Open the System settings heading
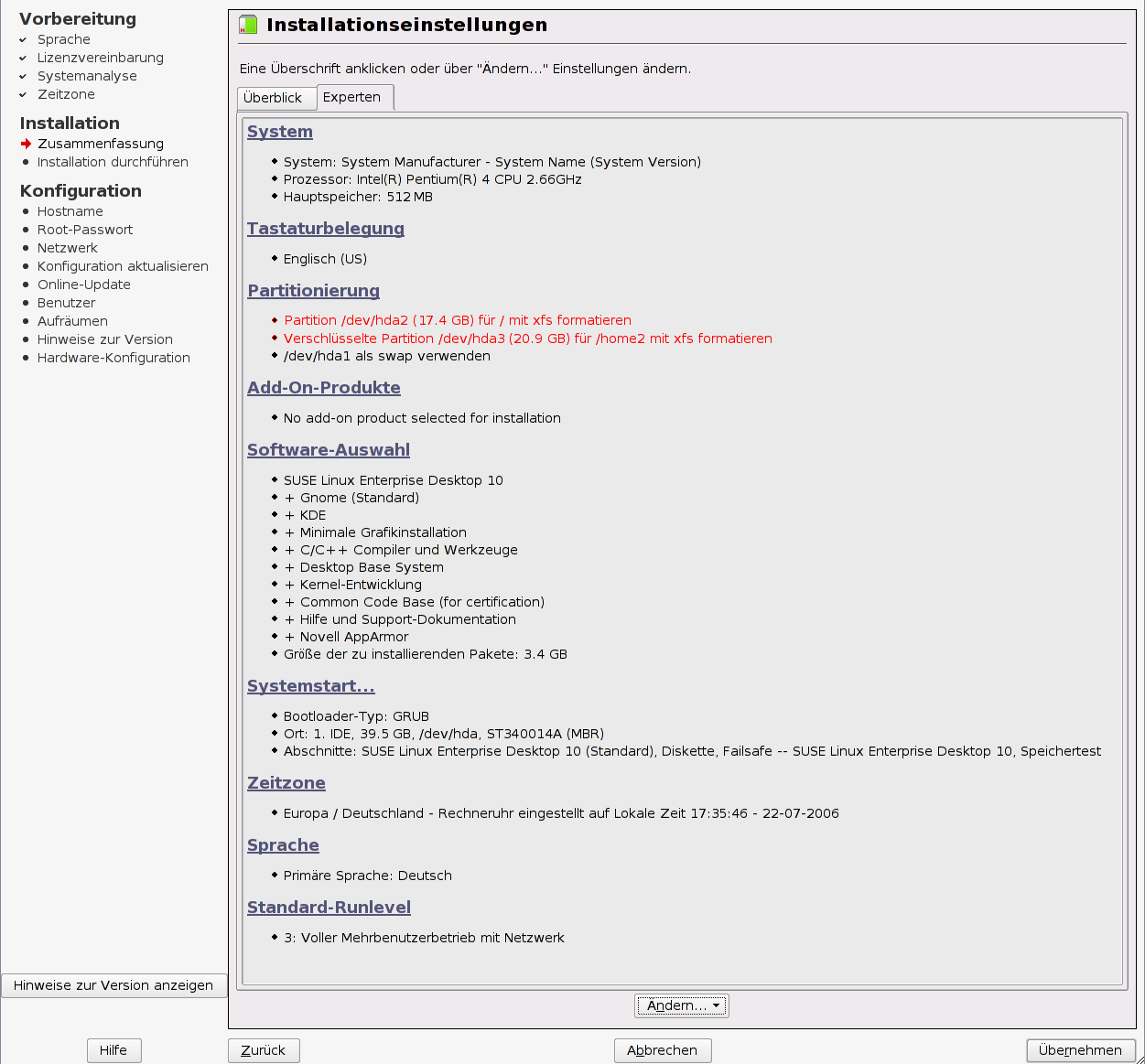 pyautogui.click(x=280, y=132)
